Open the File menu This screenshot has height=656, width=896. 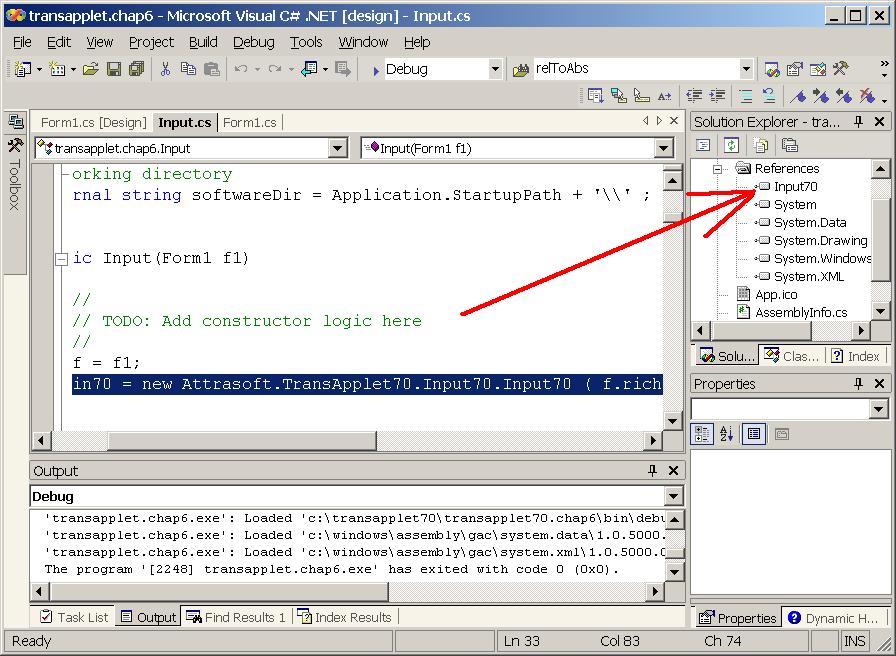coord(22,42)
